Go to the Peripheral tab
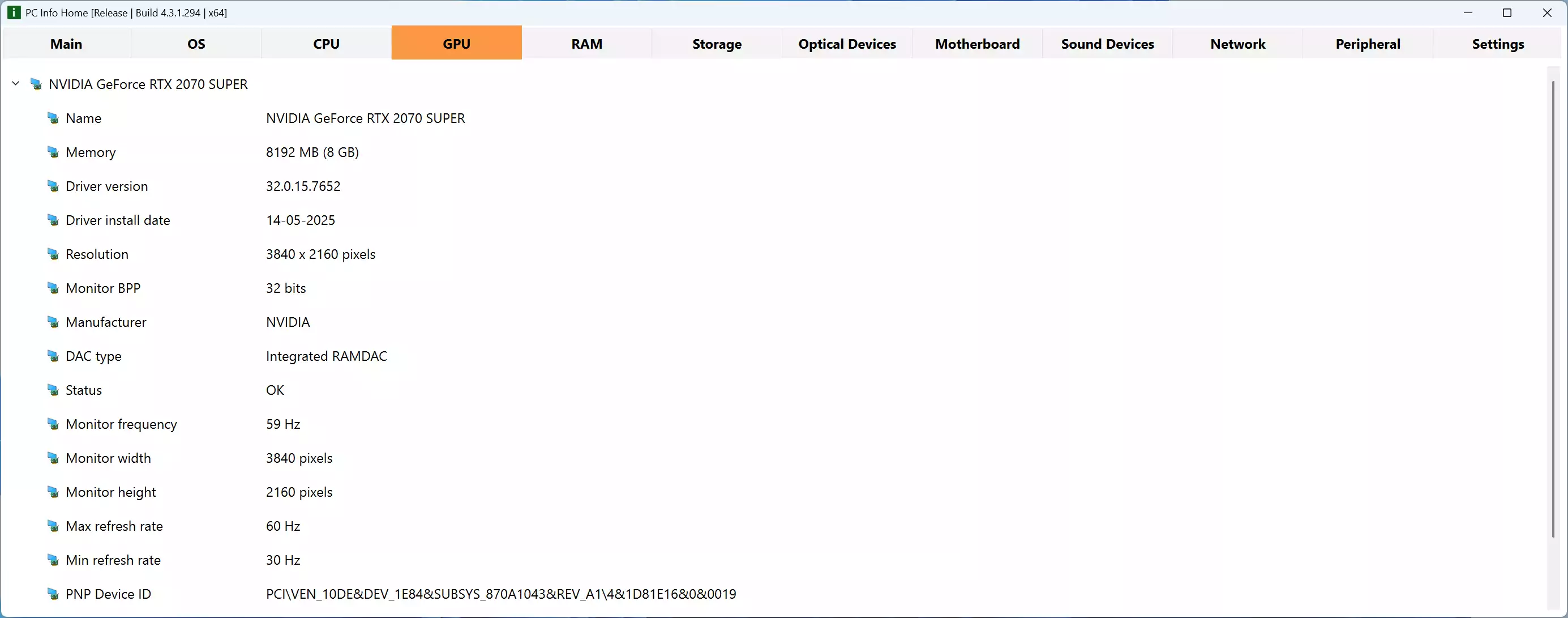Screen dimensions: 1568x618 point(1368,44)
